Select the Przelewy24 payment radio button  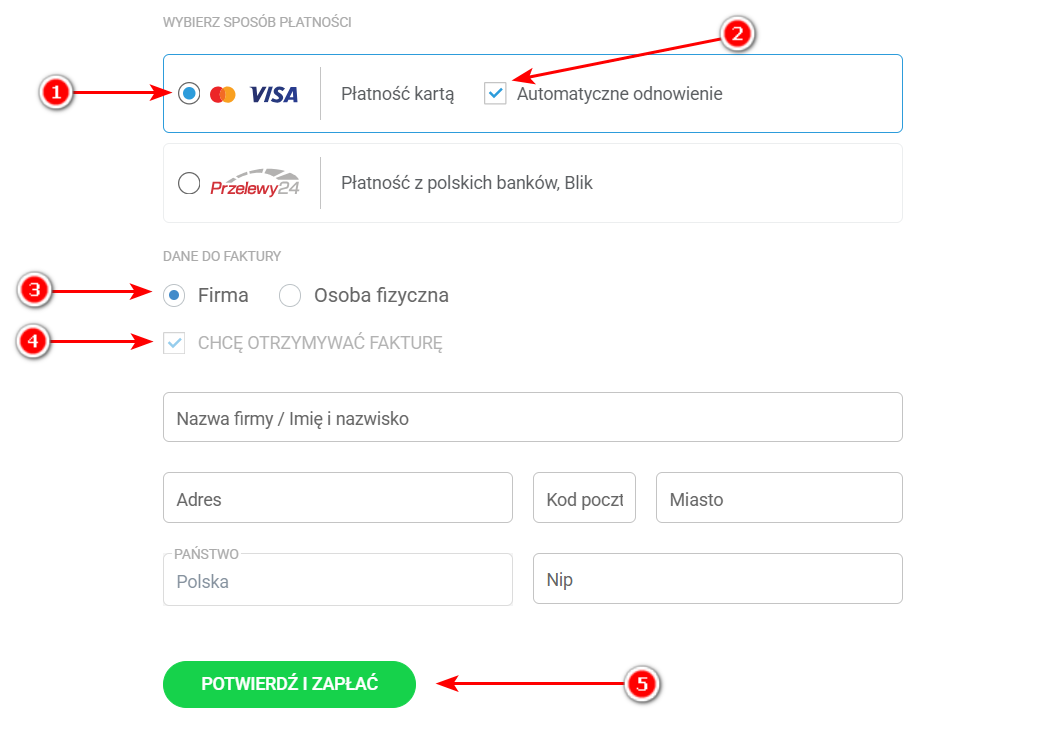pos(189,183)
